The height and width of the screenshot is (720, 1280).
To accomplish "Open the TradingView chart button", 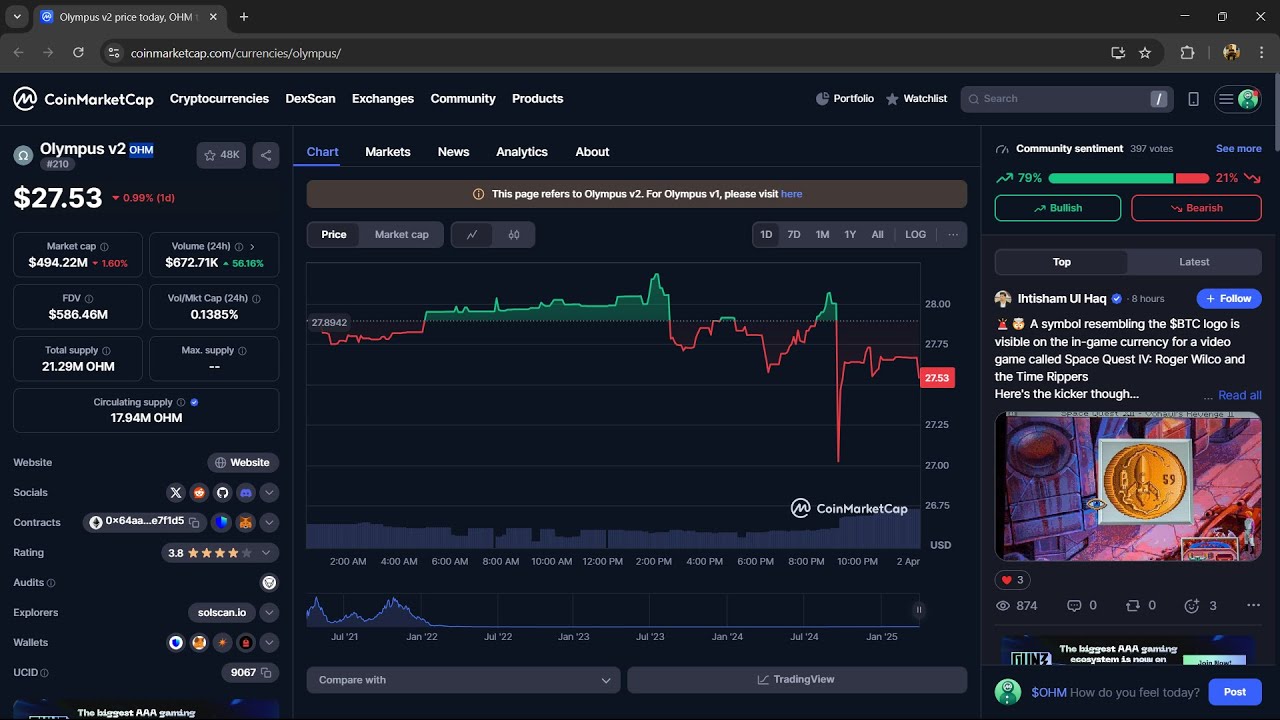I will 797,680.
